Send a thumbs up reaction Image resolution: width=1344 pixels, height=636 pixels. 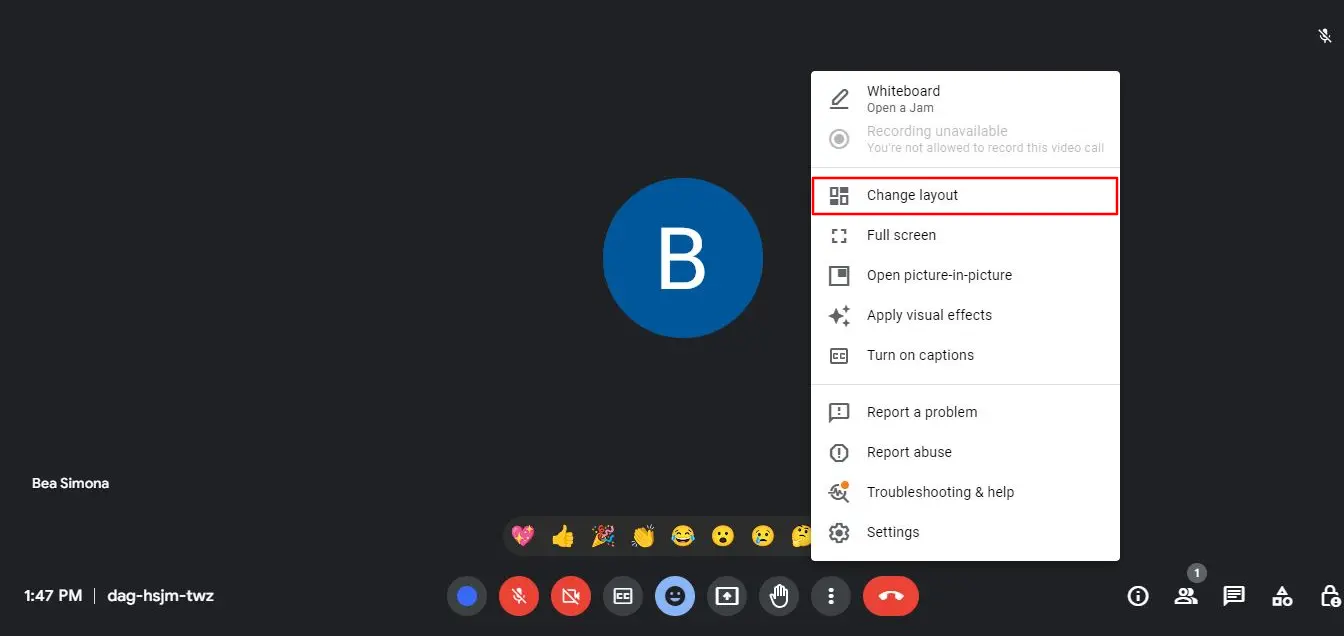562,535
